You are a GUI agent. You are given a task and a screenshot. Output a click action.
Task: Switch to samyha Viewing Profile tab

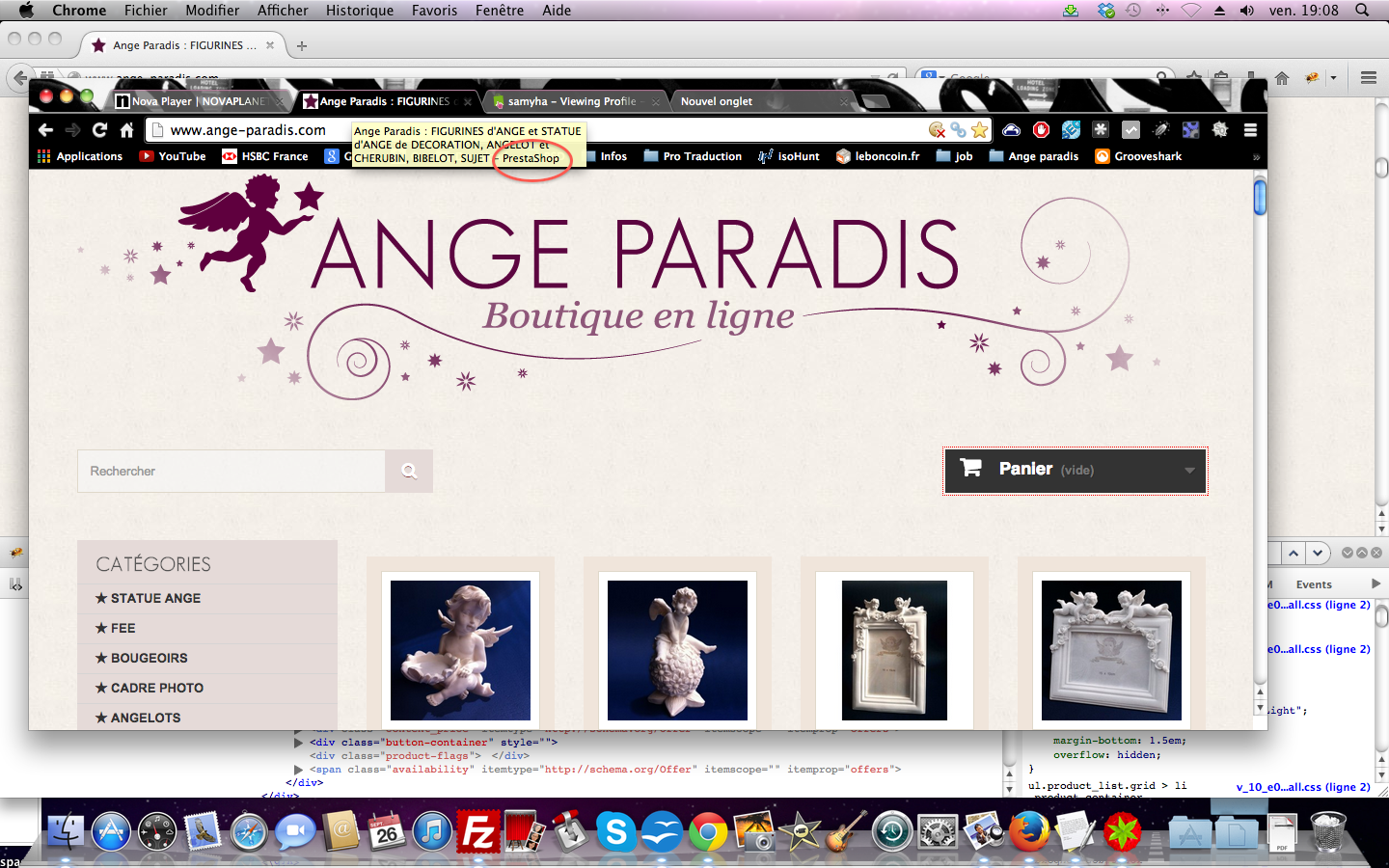coord(577,101)
